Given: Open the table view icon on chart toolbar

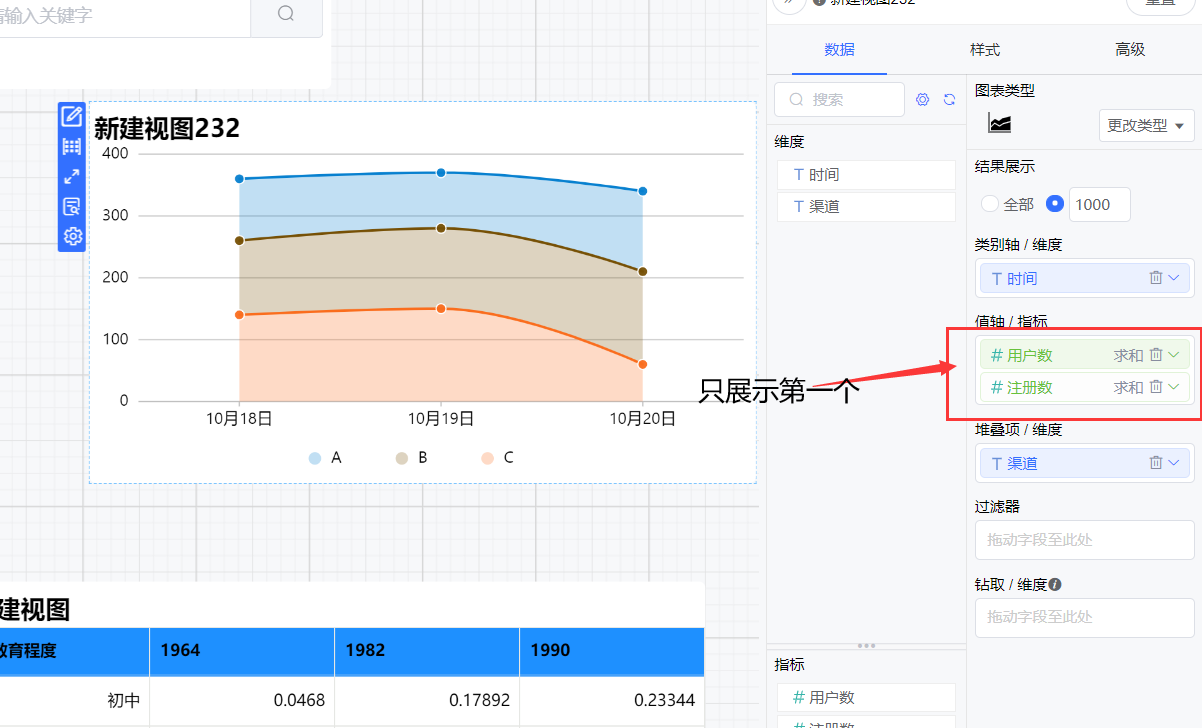Looking at the screenshot, I should tap(71, 146).
